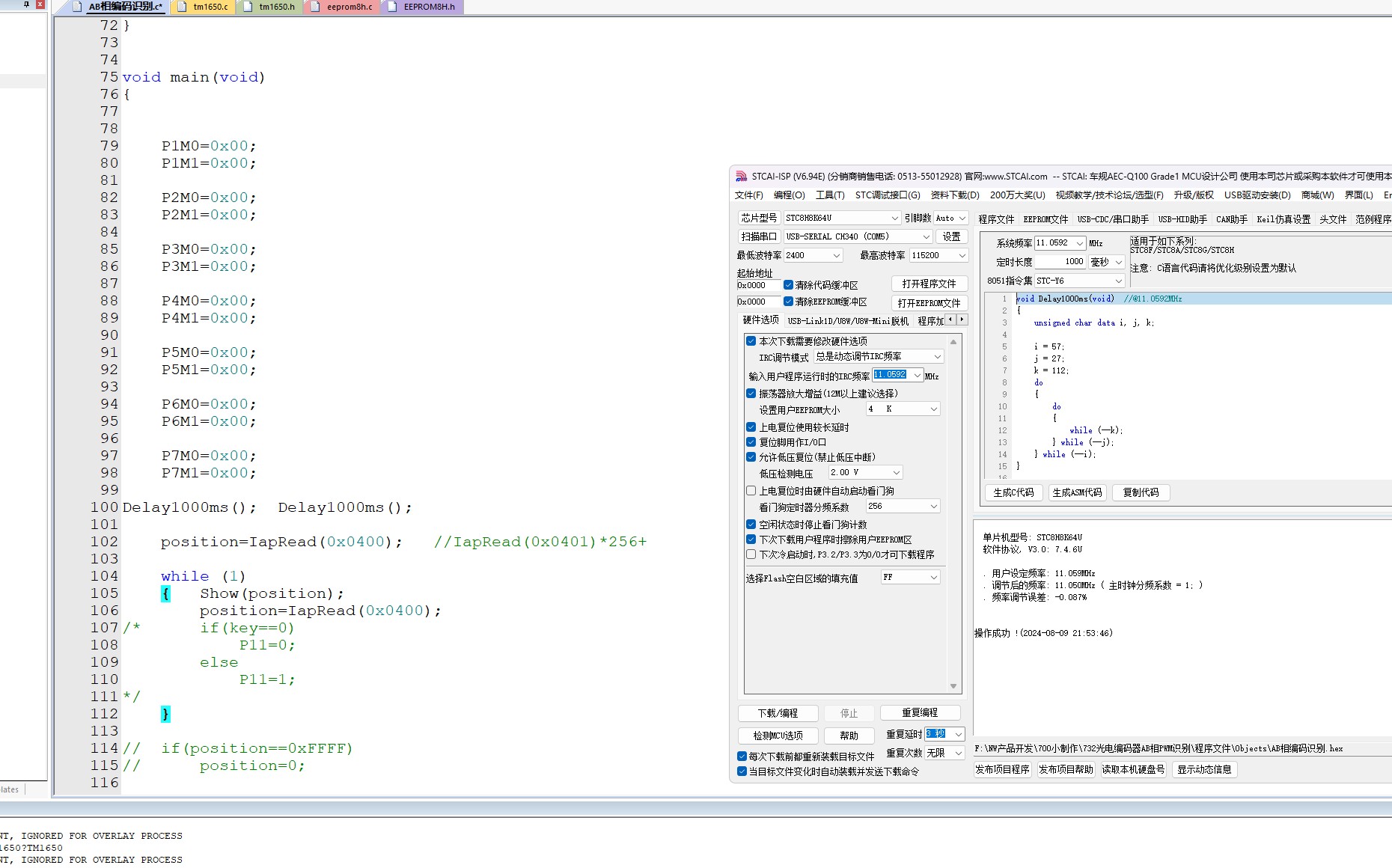
Task: Click the file icon on EEPROM8H.h tab
Action: click(x=392, y=7)
